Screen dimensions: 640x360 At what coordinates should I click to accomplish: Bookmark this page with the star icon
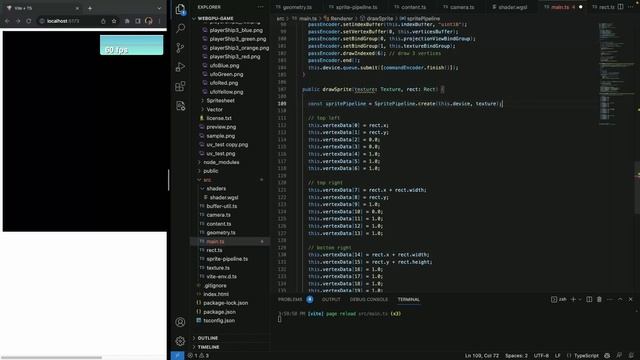tap(114, 21)
